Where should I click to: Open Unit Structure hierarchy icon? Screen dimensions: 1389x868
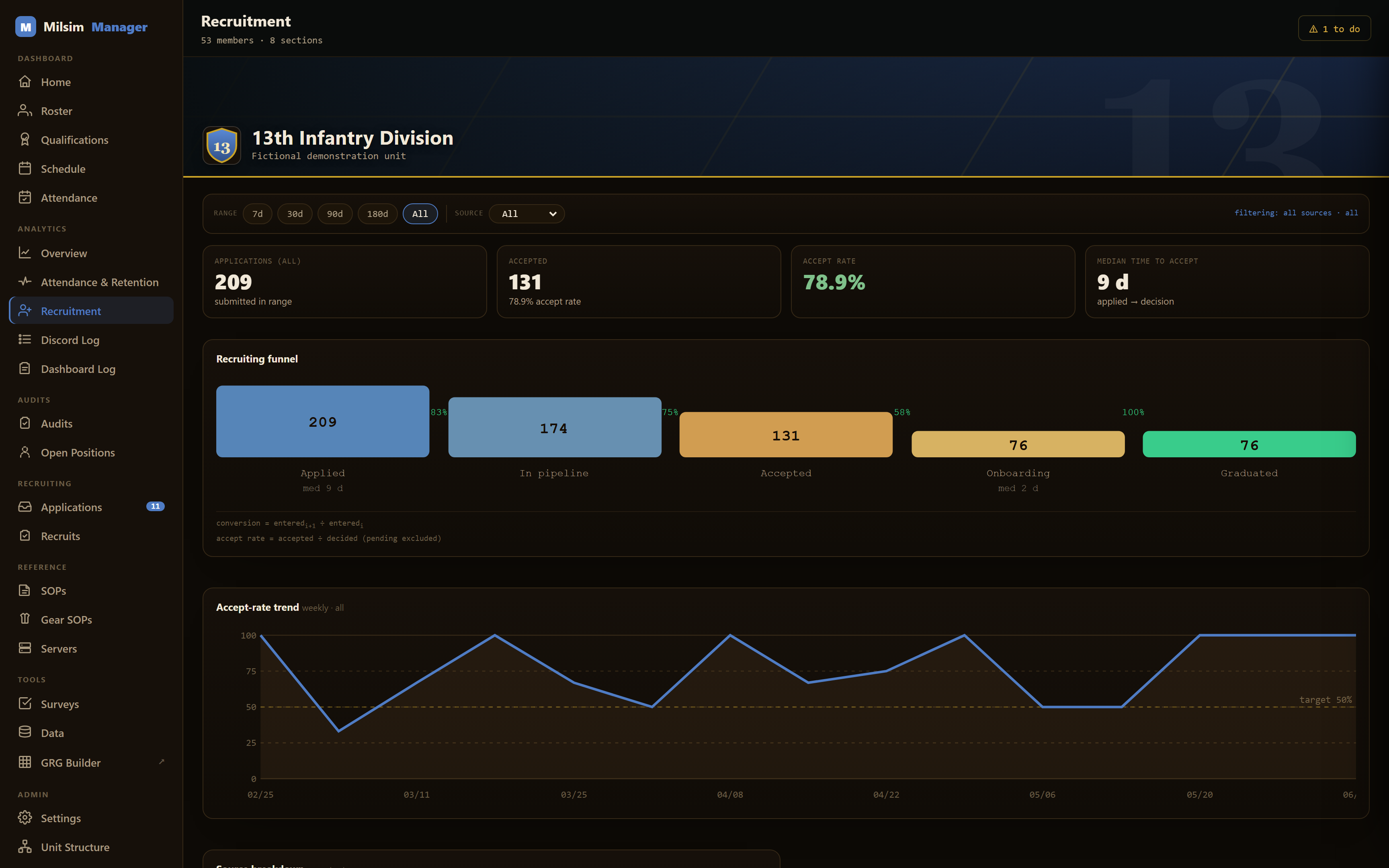[x=25, y=847]
